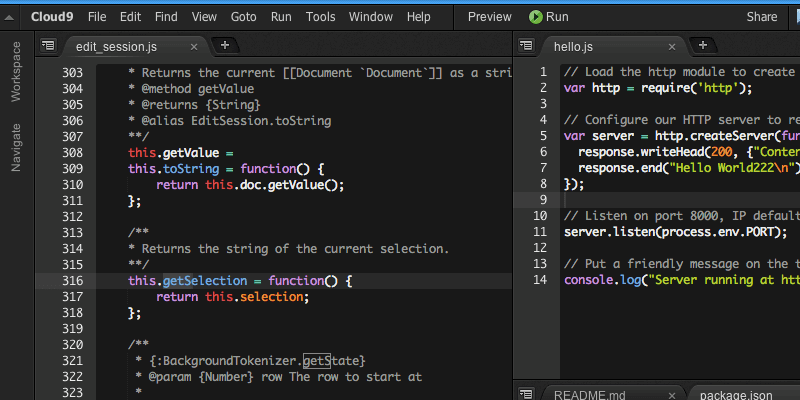Open pane menu icon beside README.md tab
The height and width of the screenshot is (400, 800).
click(526, 393)
